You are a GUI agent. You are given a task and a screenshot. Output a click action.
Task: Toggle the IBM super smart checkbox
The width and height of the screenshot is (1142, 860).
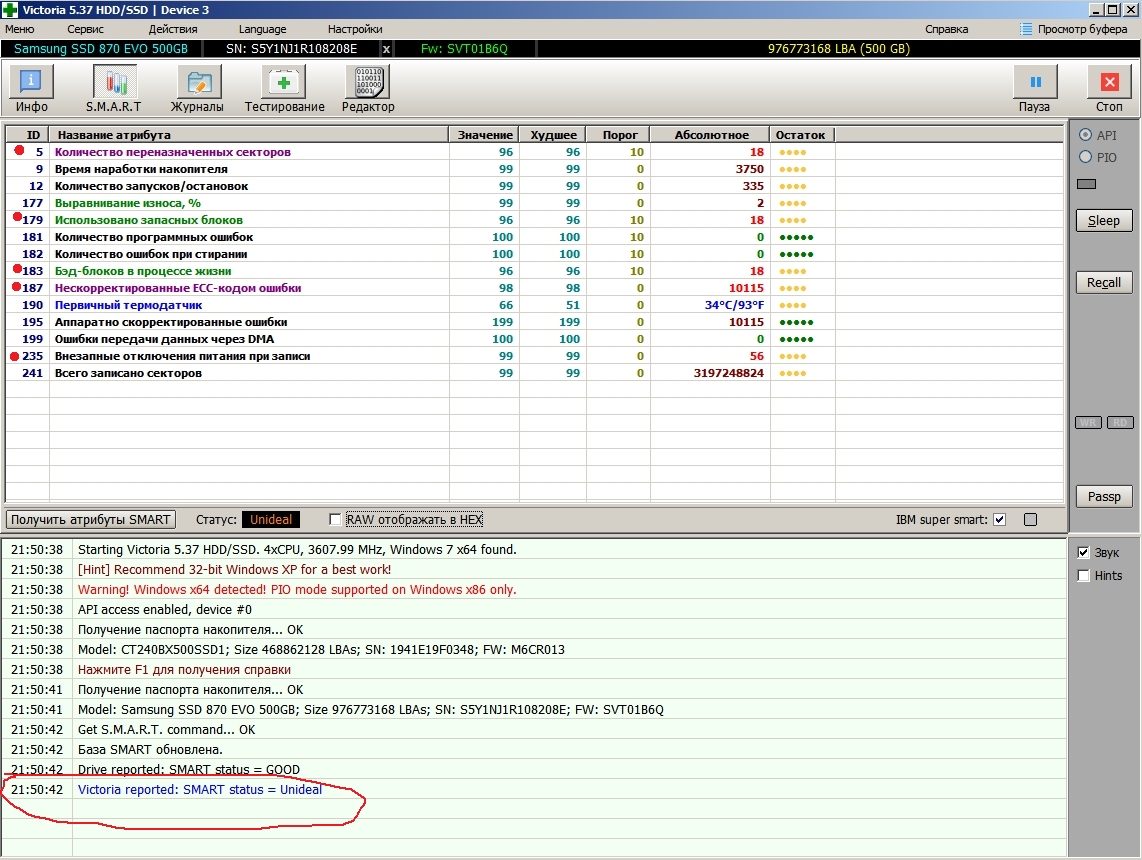pos(999,519)
